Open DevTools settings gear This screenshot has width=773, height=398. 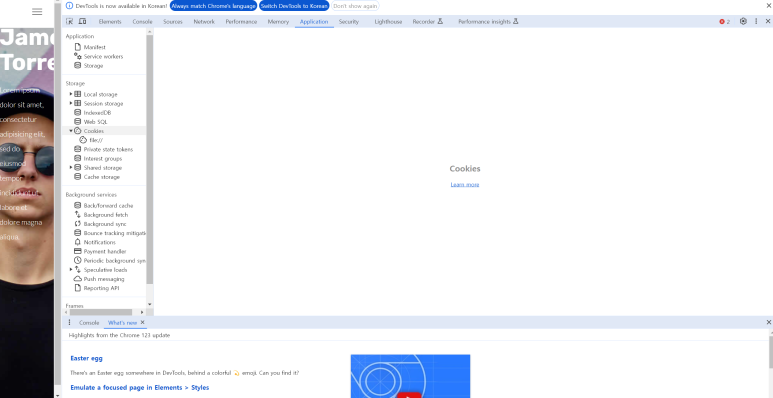(x=743, y=21)
